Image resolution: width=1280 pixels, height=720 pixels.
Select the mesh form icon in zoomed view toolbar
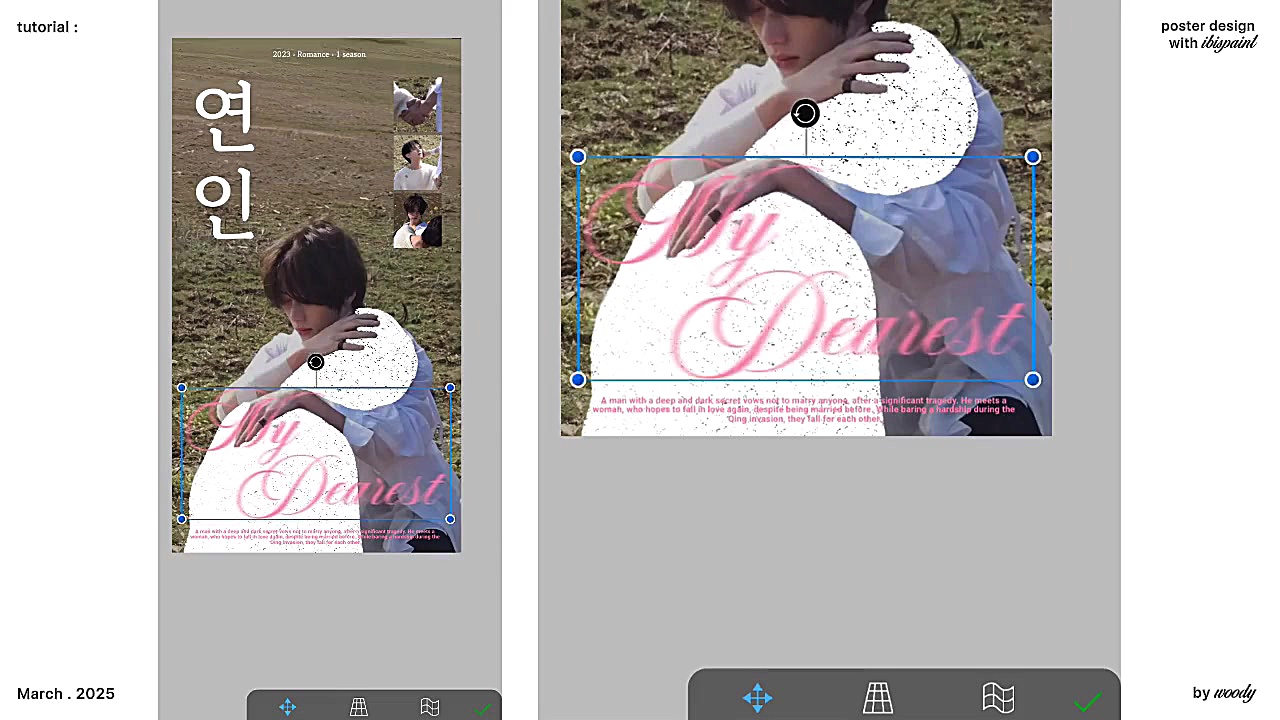998,698
